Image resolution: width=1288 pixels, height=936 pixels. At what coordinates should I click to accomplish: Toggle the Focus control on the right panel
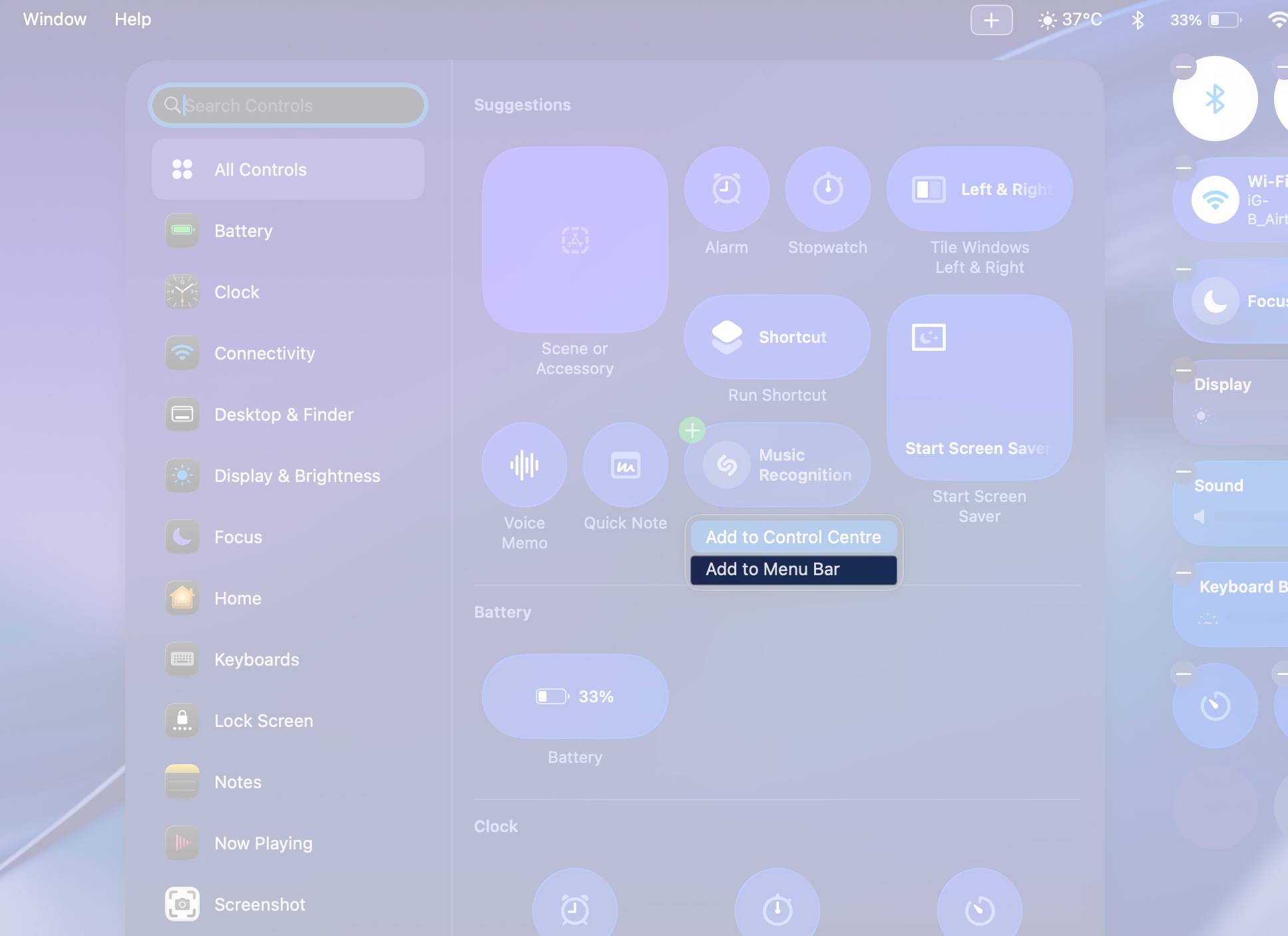pyautogui.click(x=1216, y=301)
